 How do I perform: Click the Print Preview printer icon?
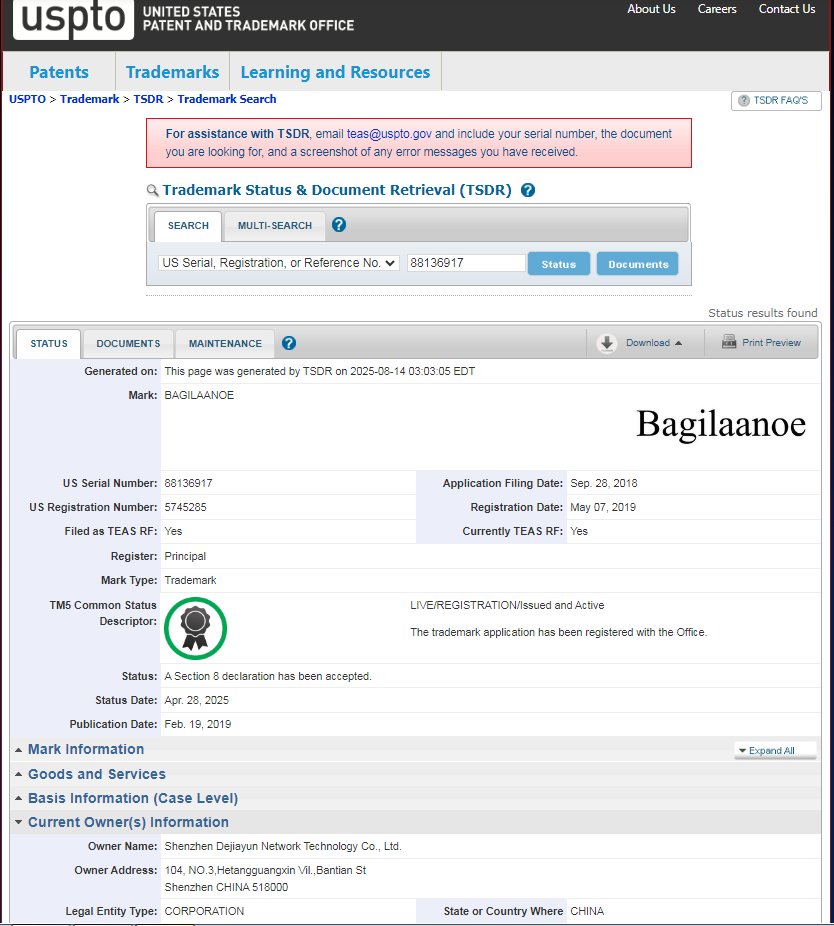(729, 342)
